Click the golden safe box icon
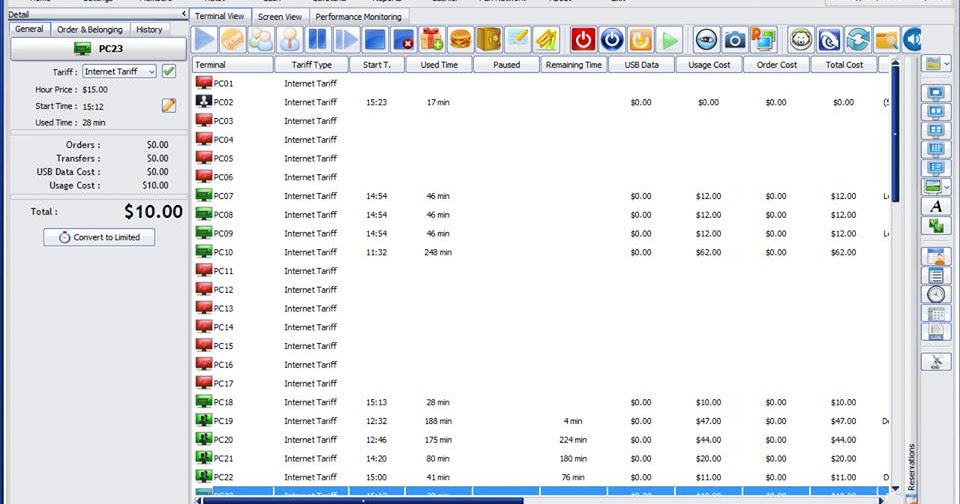Screen dimensions: 960x504 pos(489,40)
